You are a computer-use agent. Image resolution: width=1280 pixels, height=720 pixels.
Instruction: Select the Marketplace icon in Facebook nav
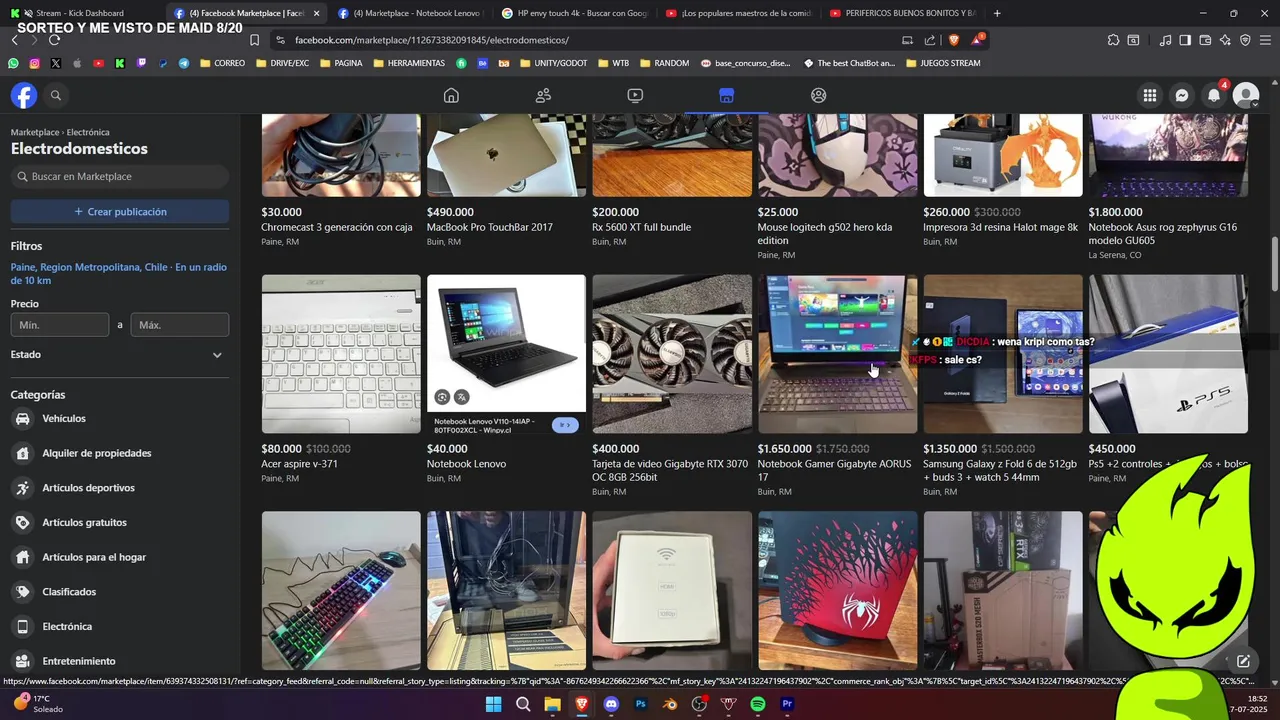pos(727,95)
